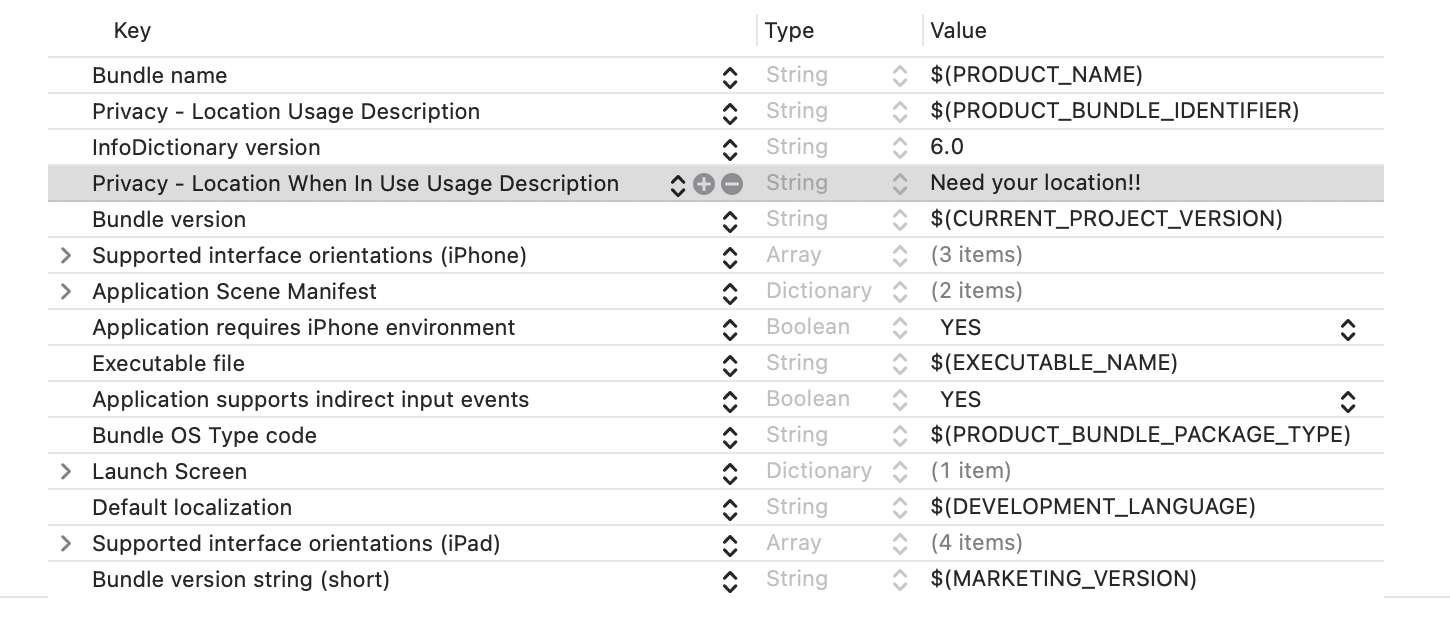Toggle the YES value for Application supports indirect input events
Image resolution: width=1450 pixels, height=618 pixels.
click(x=1347, y=400)
